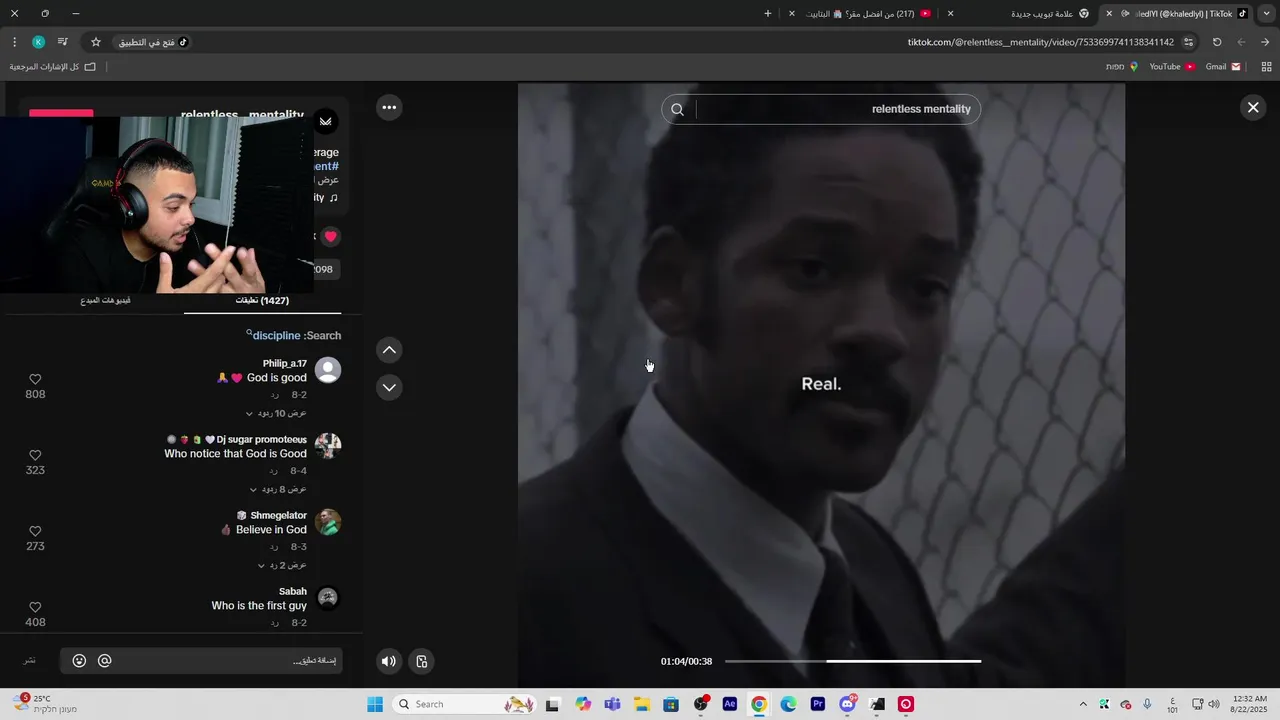Click username Shmegelator

[x=278, y=515]
